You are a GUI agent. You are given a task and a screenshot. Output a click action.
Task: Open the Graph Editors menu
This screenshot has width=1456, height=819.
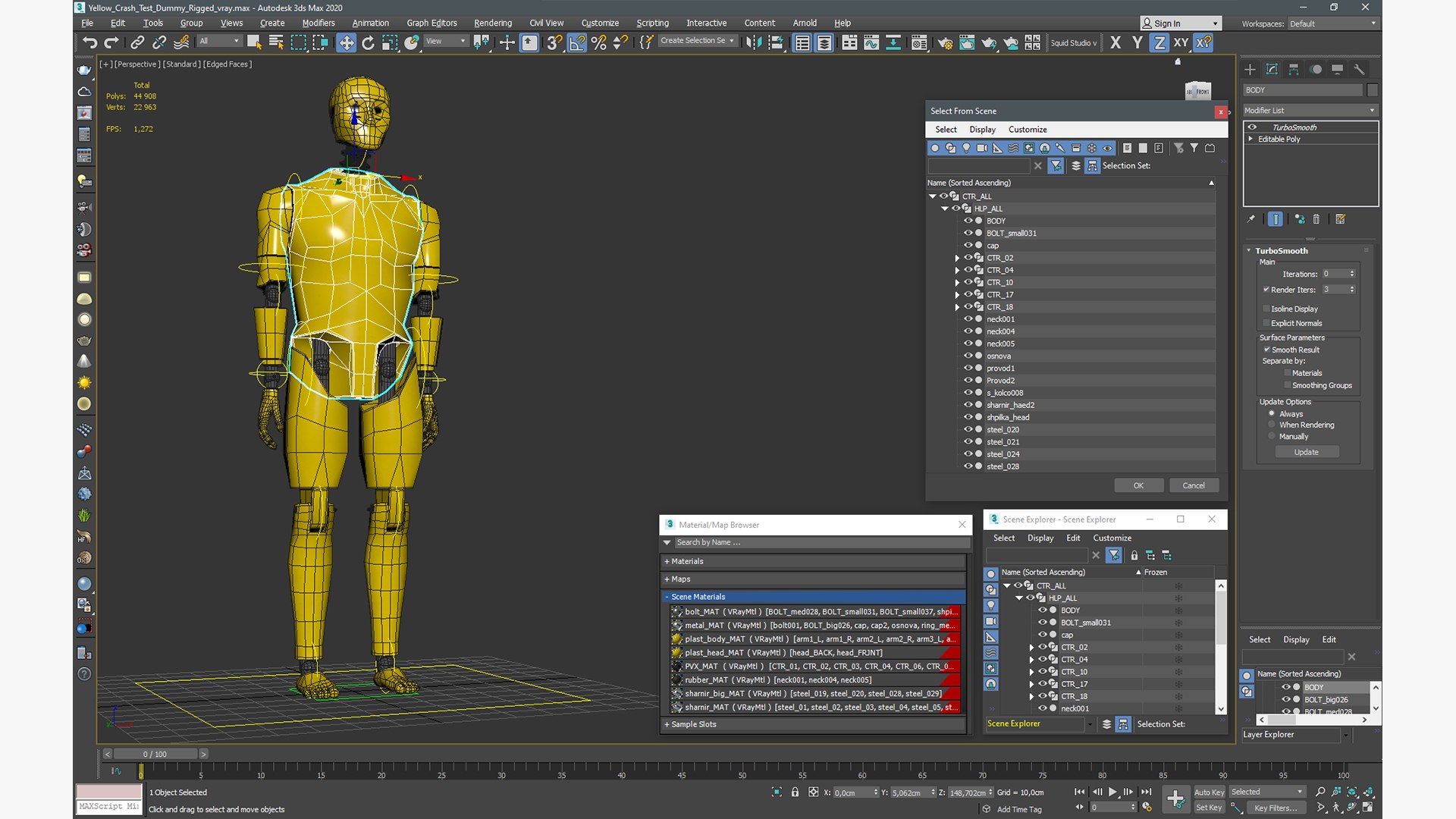tap(431, 23)
